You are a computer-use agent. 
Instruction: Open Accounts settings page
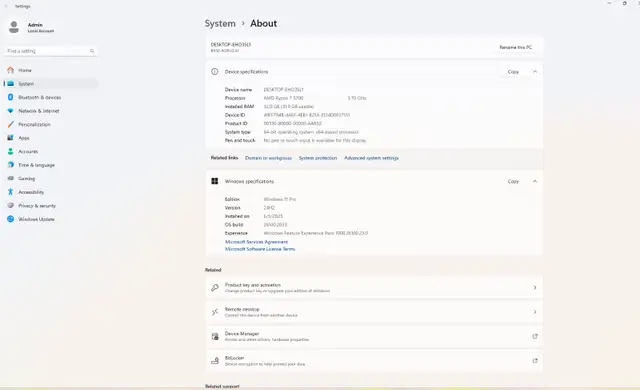click(51, 151)
